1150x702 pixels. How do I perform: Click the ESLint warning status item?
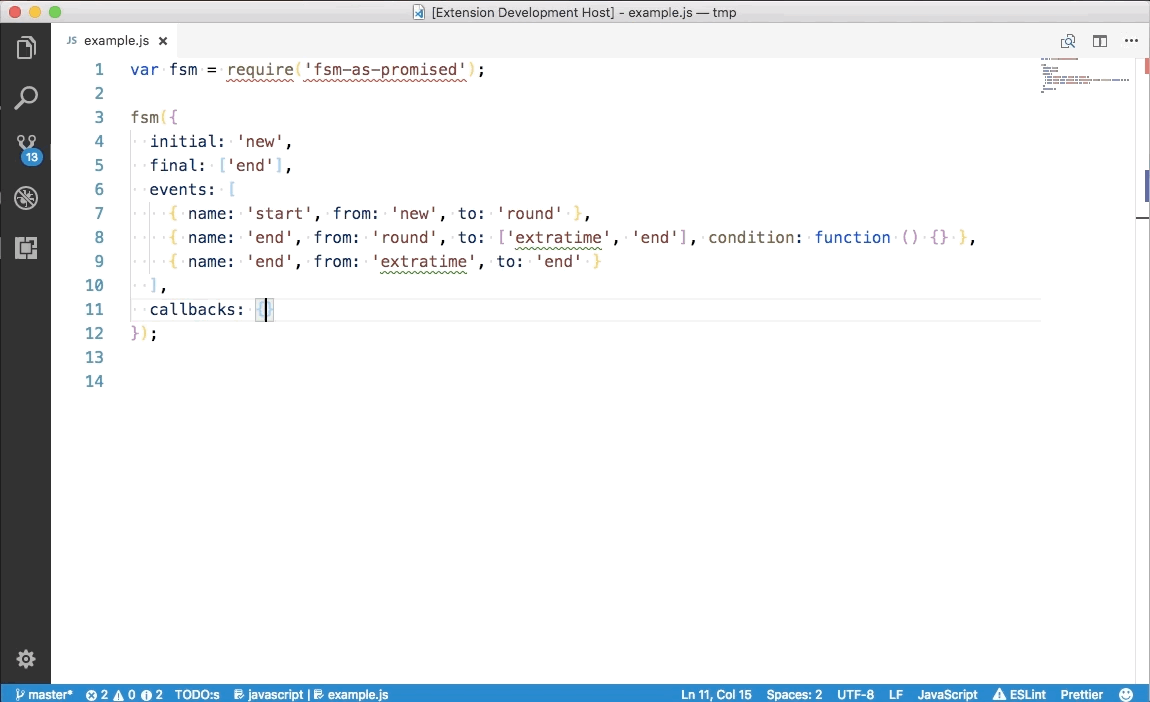click(1019, 694)
